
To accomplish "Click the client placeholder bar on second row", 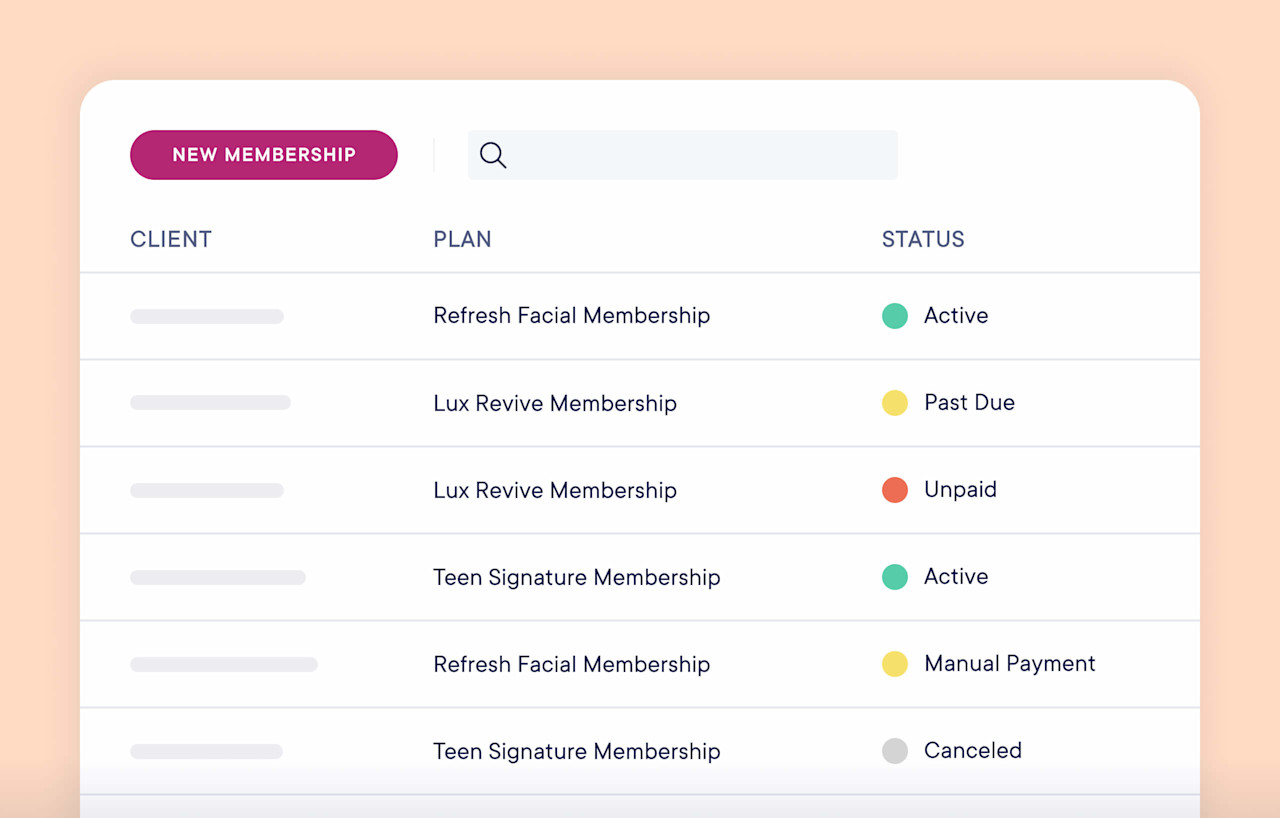I will tap(210, 402).
